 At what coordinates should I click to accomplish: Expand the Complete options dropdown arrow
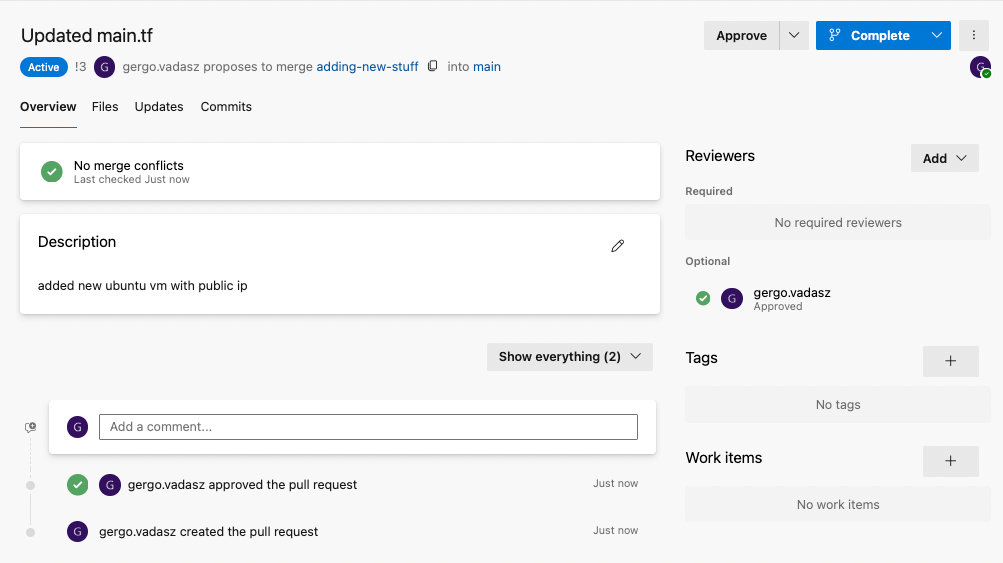(936, 35)
